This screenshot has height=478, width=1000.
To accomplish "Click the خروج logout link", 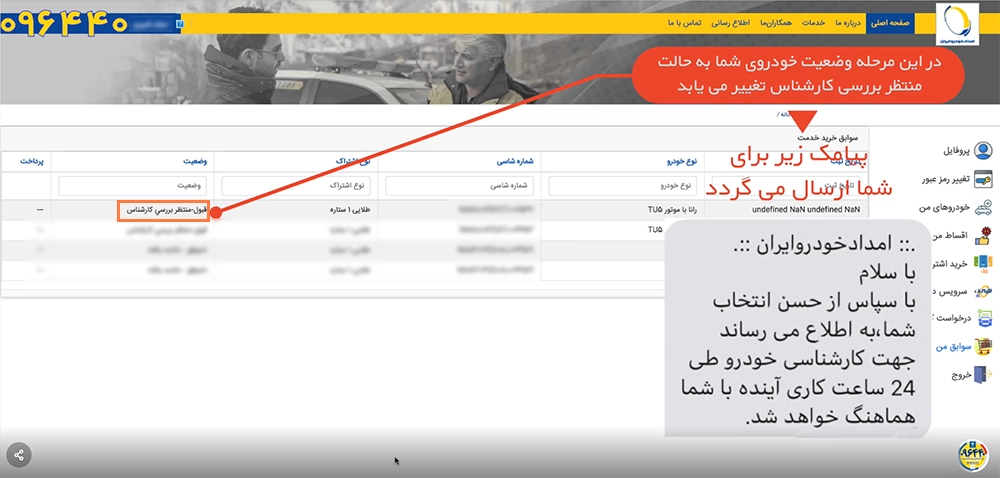I will (960, 375).
